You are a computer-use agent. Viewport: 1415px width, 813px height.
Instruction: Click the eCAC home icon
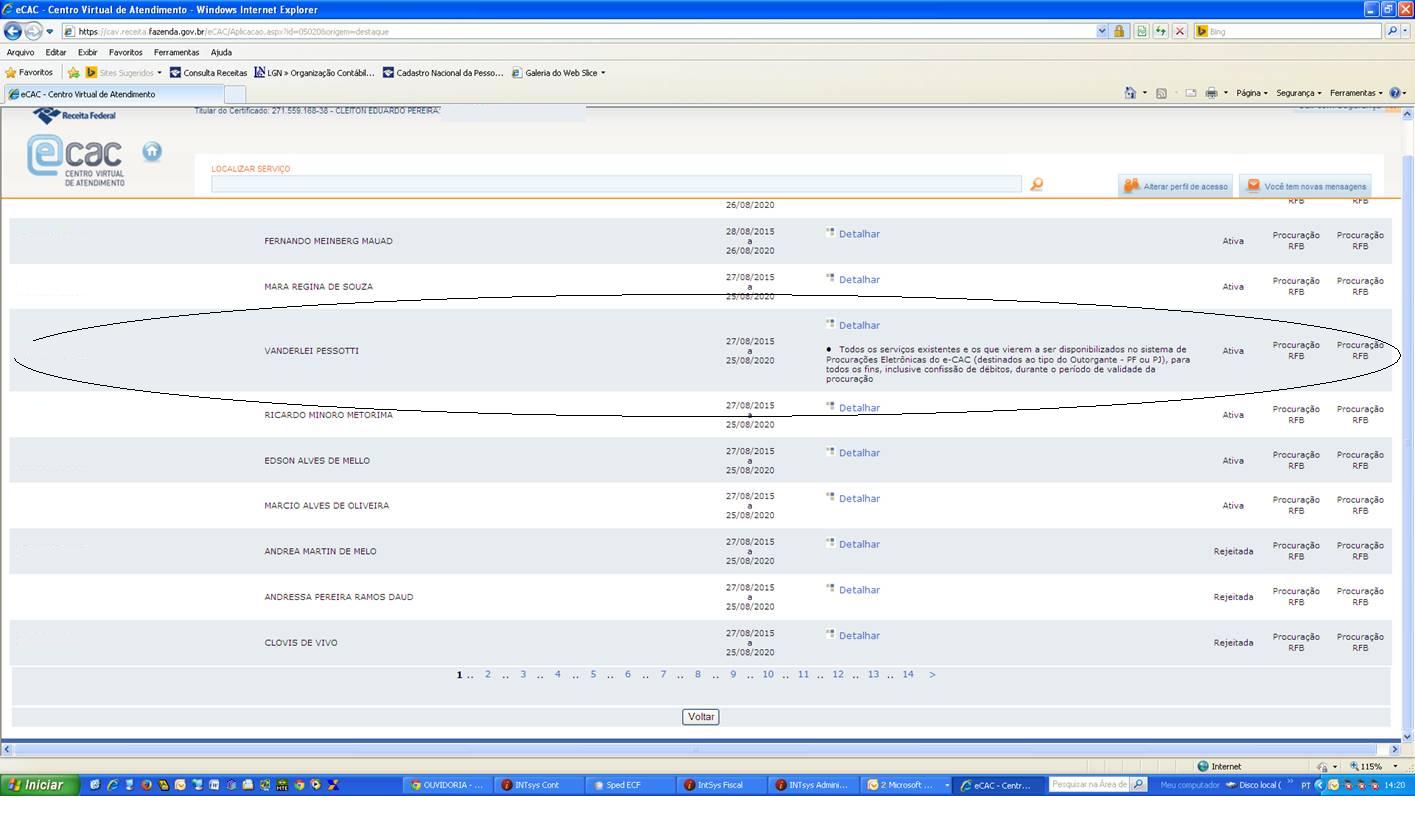pyautogui.click(x=152, y=151)
